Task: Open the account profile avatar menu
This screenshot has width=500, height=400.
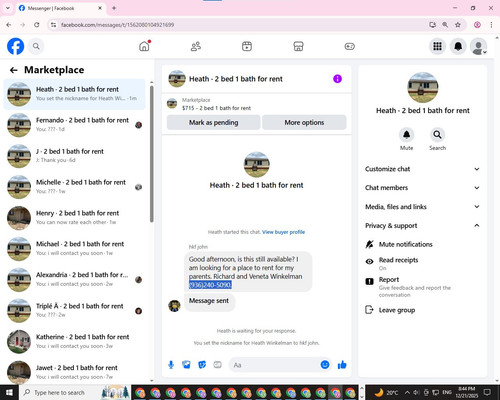Action: coord(478,47)
